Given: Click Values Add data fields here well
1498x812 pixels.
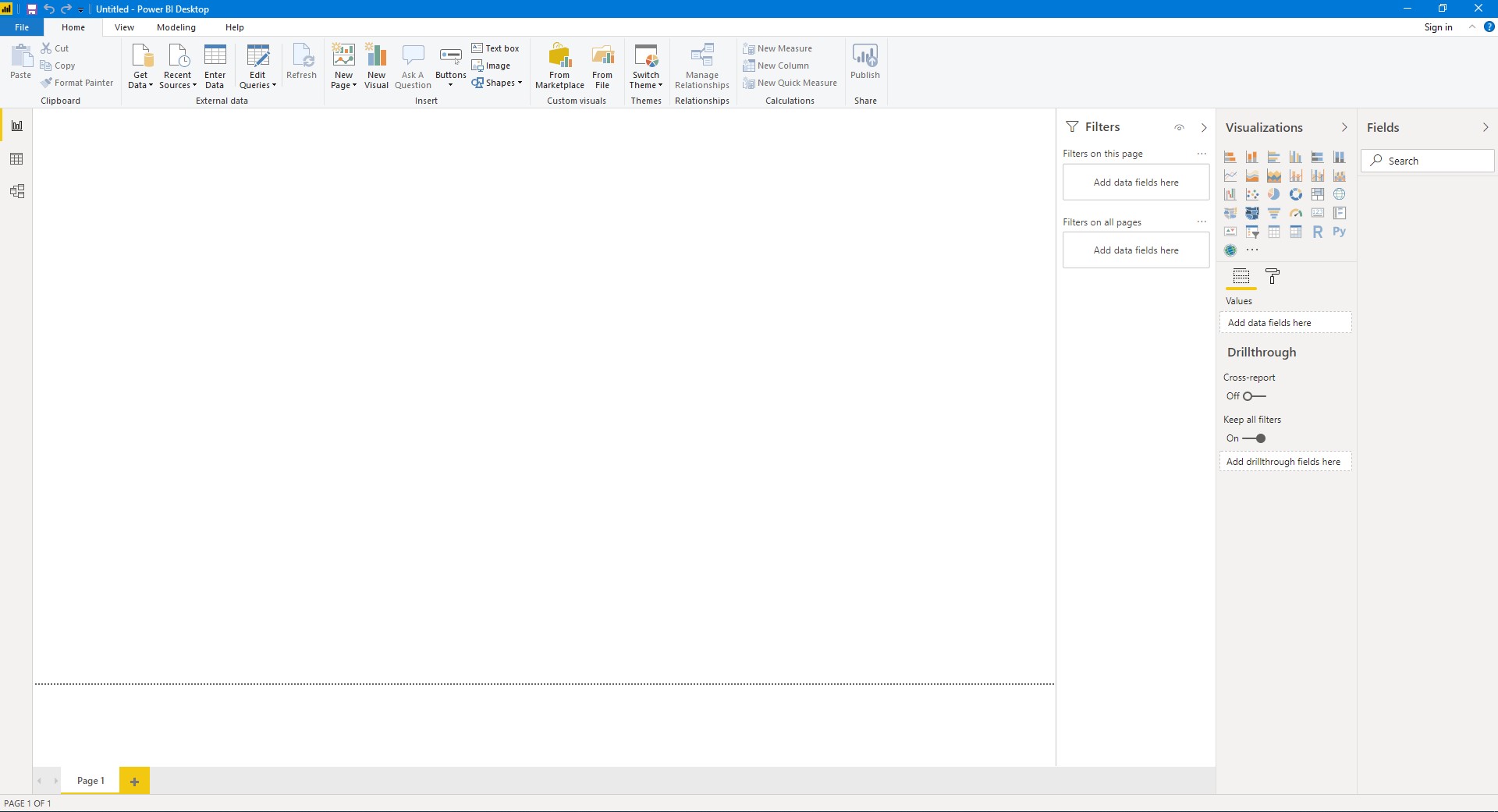Looking at the screenshot, I should click(x=1286, y=323).
